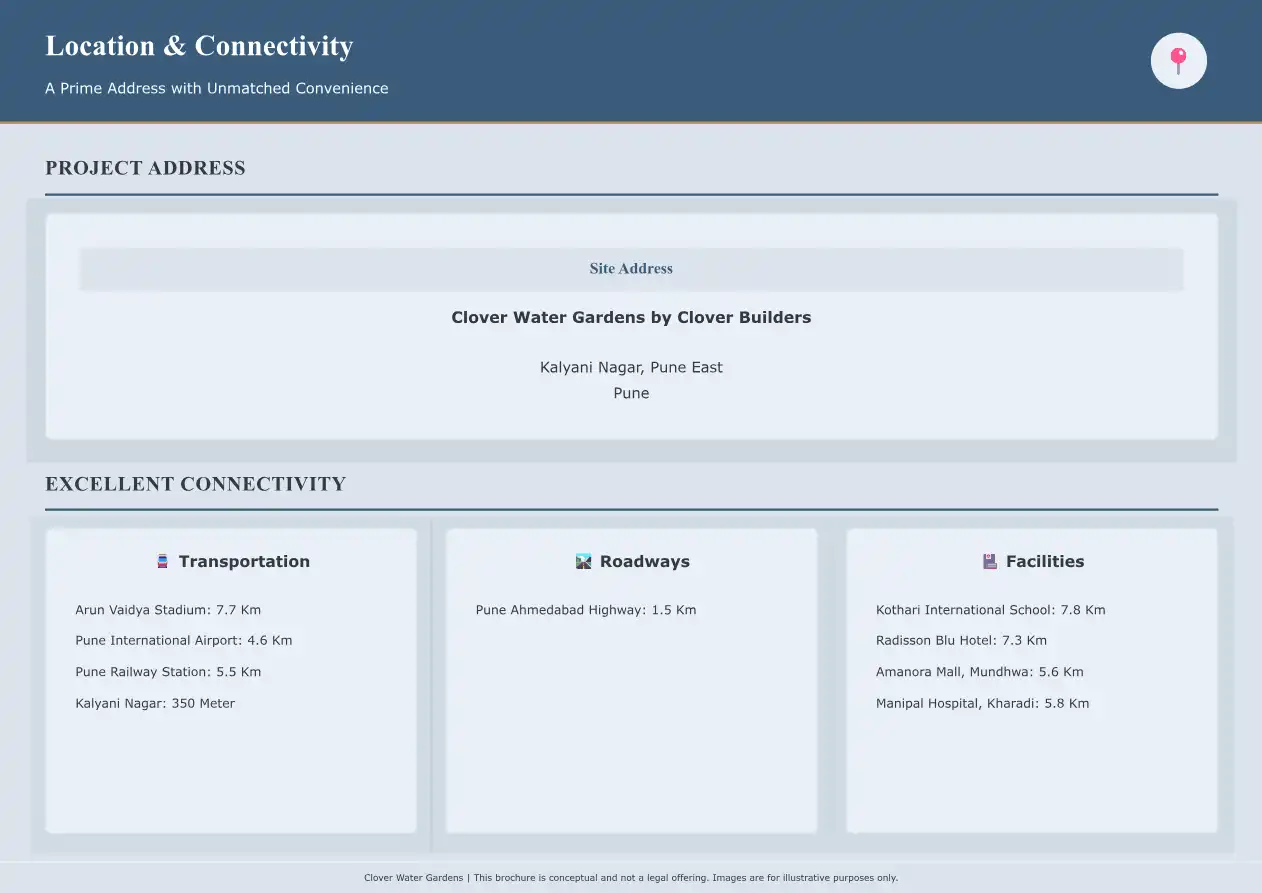Click the pink location pin icon
The height and width of the screenshot is (893, 1262).
click(x=1178, y=61)
